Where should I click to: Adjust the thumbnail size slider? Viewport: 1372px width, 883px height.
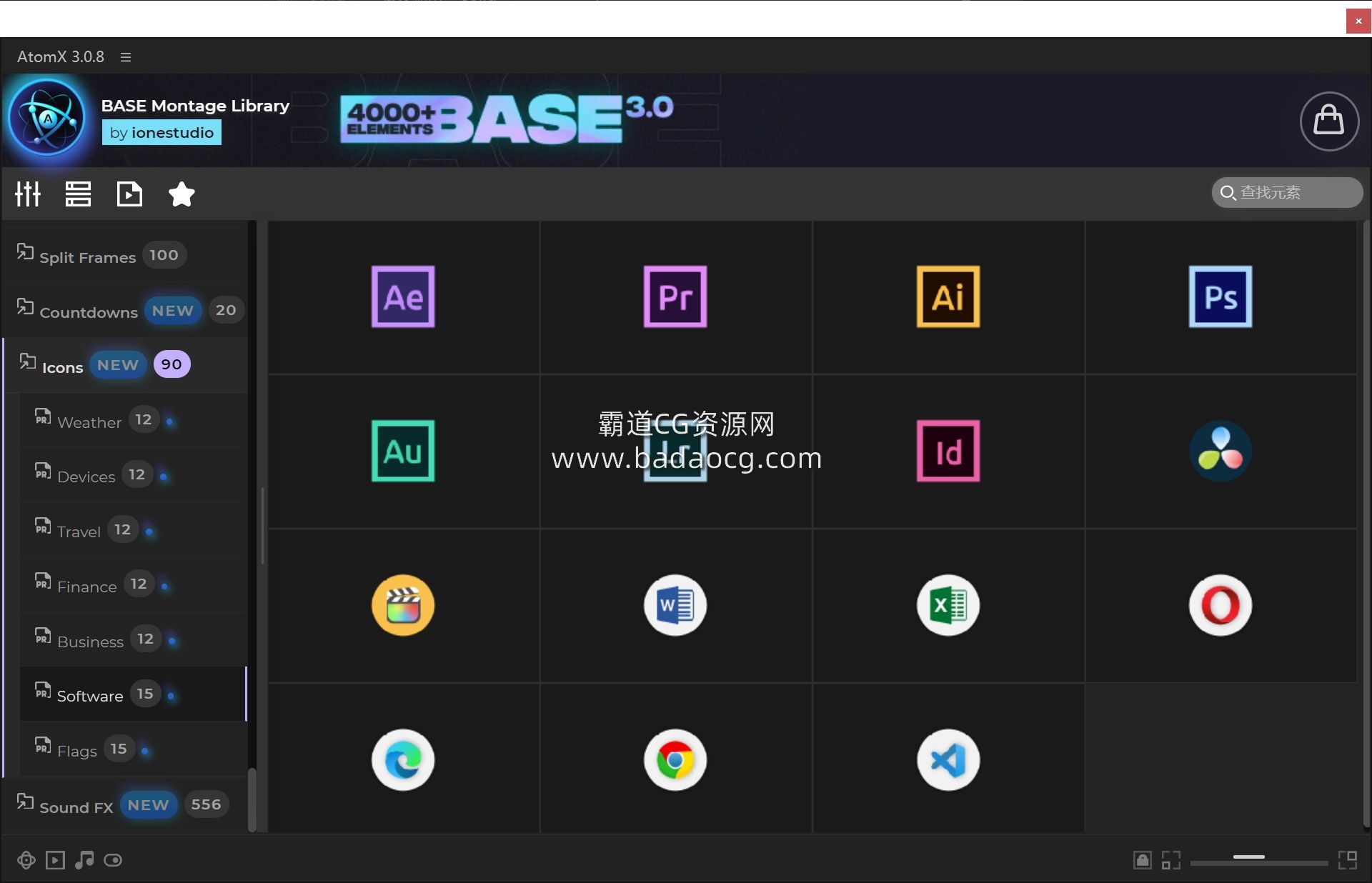1259,860
